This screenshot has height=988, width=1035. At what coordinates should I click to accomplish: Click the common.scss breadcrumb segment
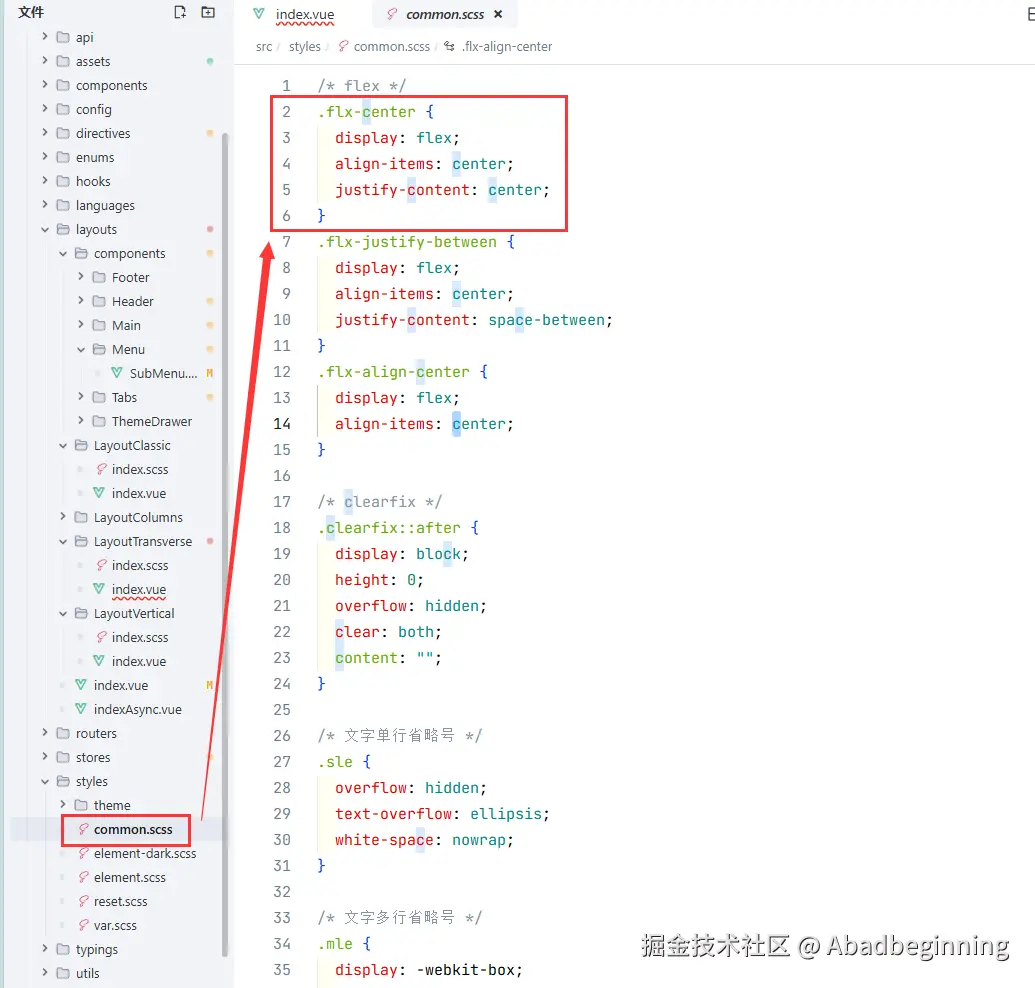coord(391,46)
